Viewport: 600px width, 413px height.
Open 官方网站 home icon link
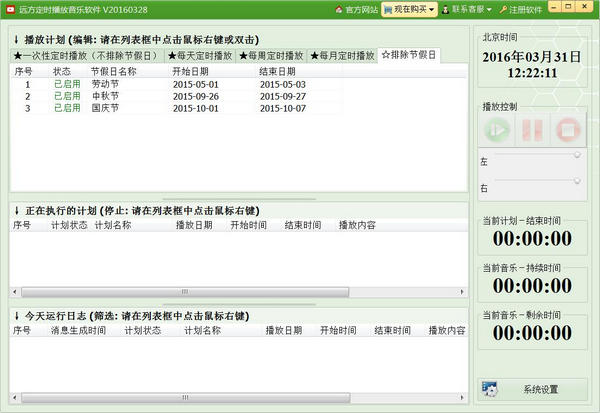338,9
